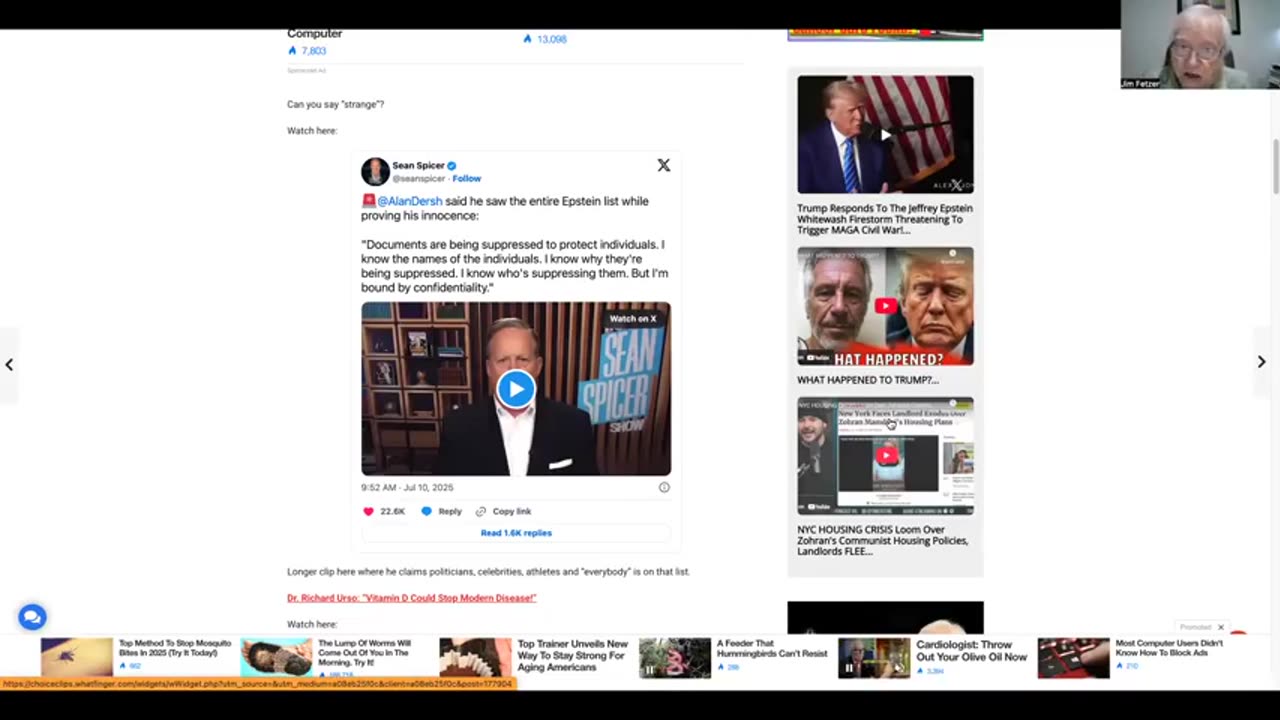
Task: Open Trump Responds To Jeffrey Epstein Whitewash headline
Action: (x=885, y=219)
